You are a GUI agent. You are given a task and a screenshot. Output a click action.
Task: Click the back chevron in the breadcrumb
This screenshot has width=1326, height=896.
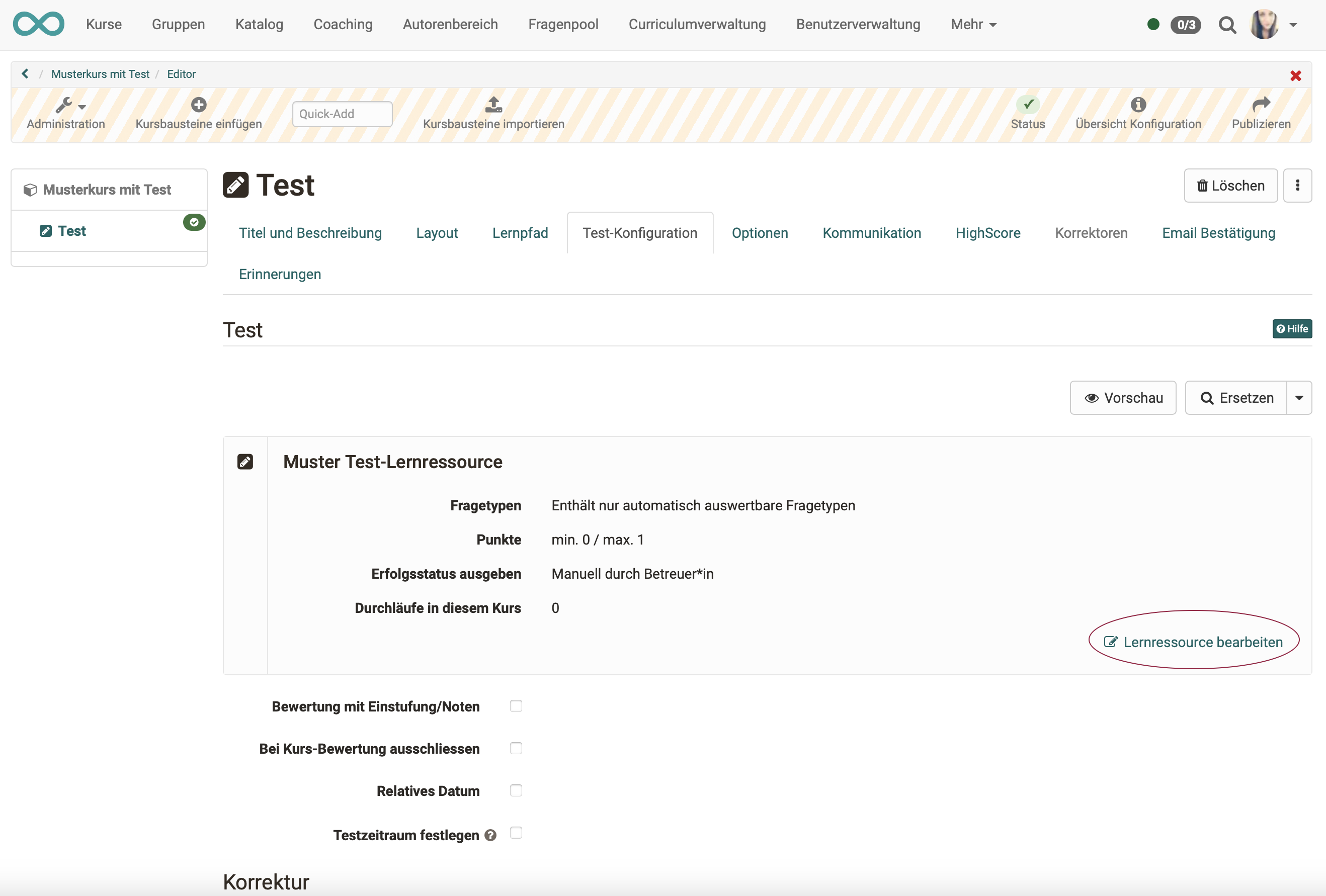tap(25, 74)
